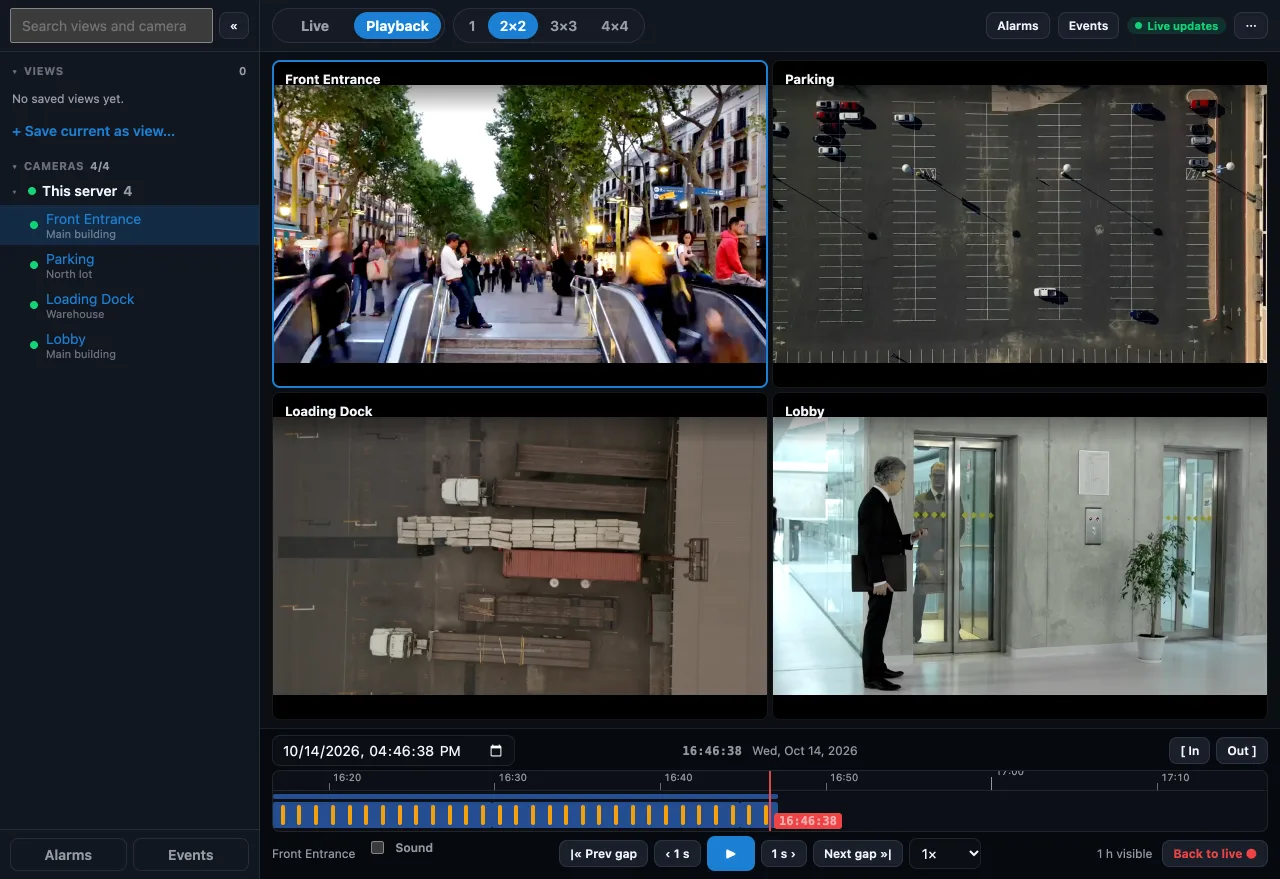This screenshot has height=879, width=1280.
Task: Select Parking camera in the sidebar list
Action: point(130,266)
